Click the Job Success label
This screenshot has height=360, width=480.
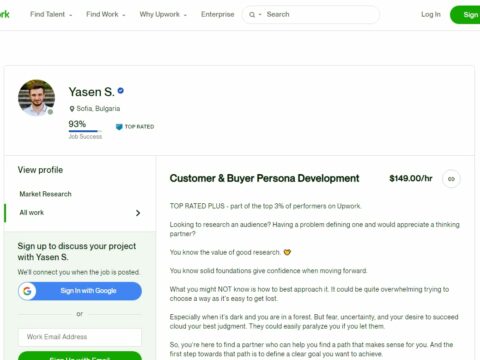tap(85, 137)
